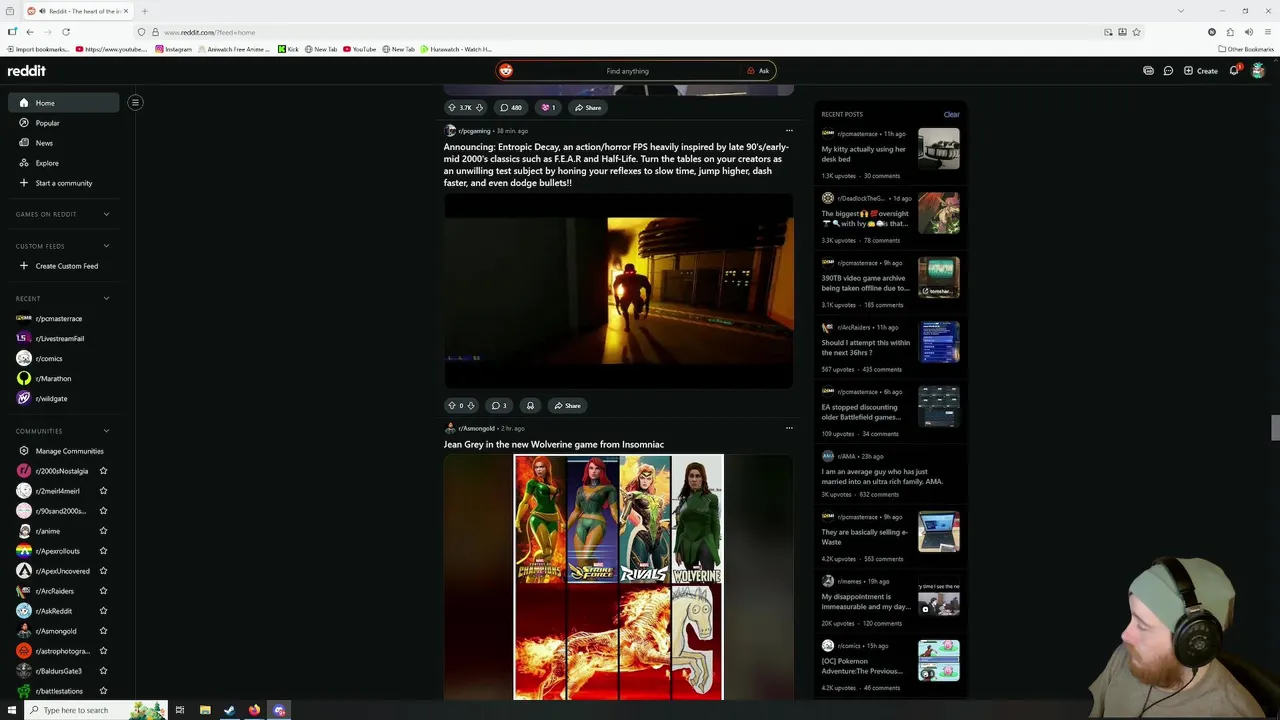Viewport: 1280px width, 720px height.
Task: Click the Find anything search field
Action: 628,71
